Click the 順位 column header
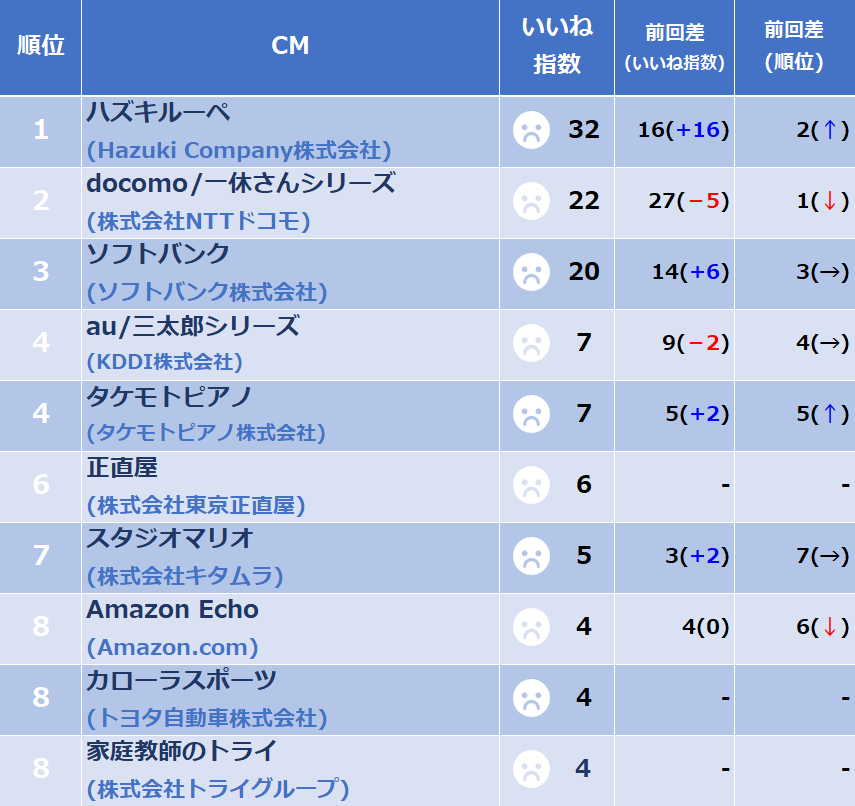Screen dimensions: 855x806 (x=40, y=46)
